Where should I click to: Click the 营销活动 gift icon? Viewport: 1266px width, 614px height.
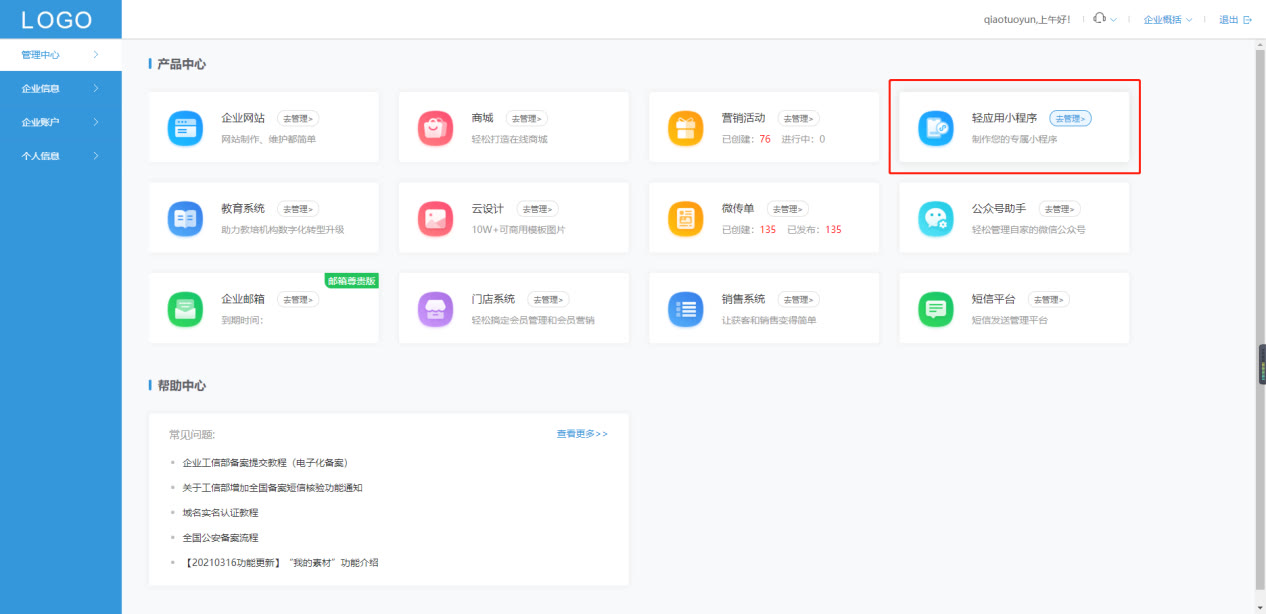(686, 128)
